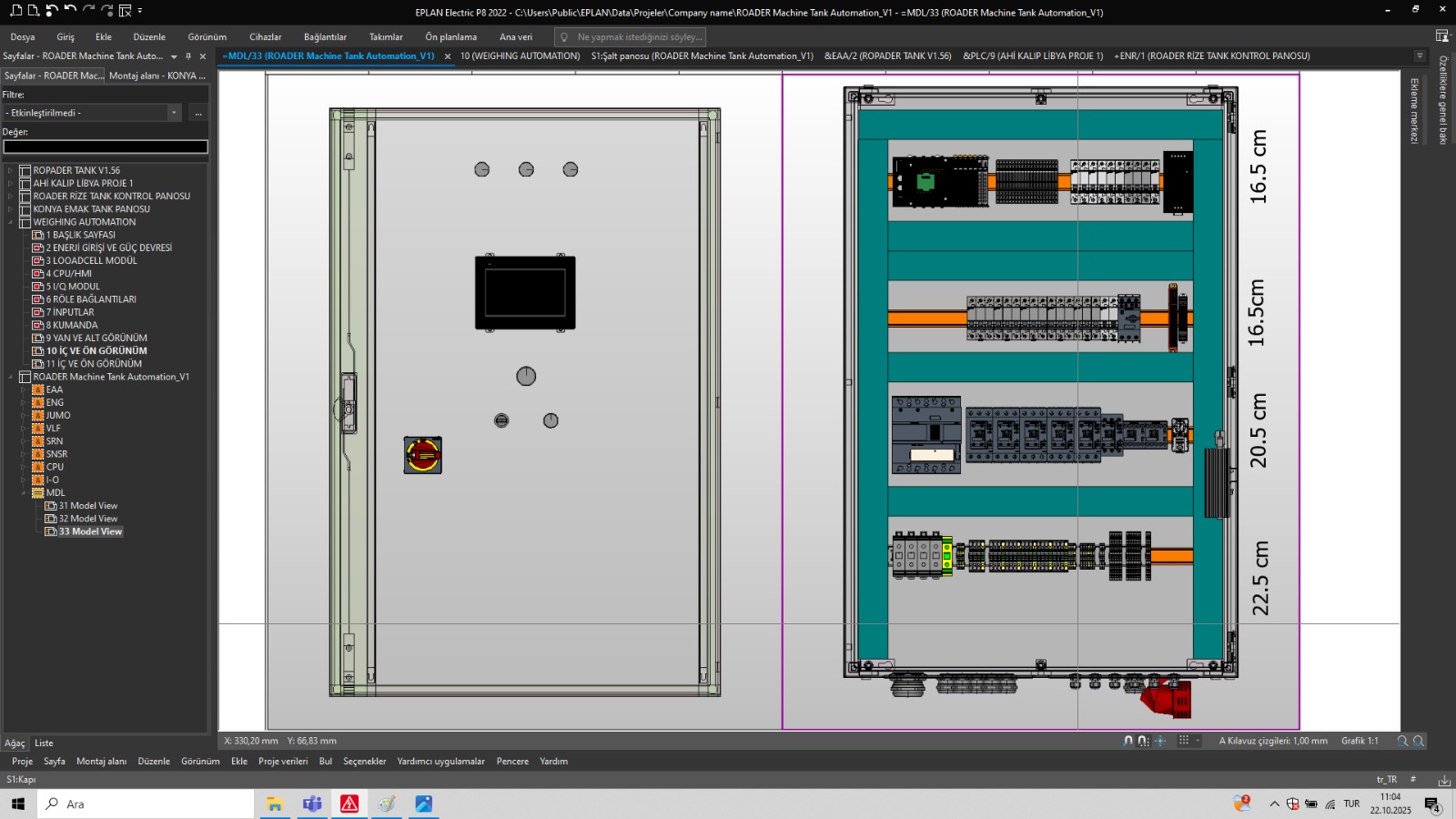Click the object snap crosshair icon
Viewport: 1456px width, 819px height.
click(1160, 741)
